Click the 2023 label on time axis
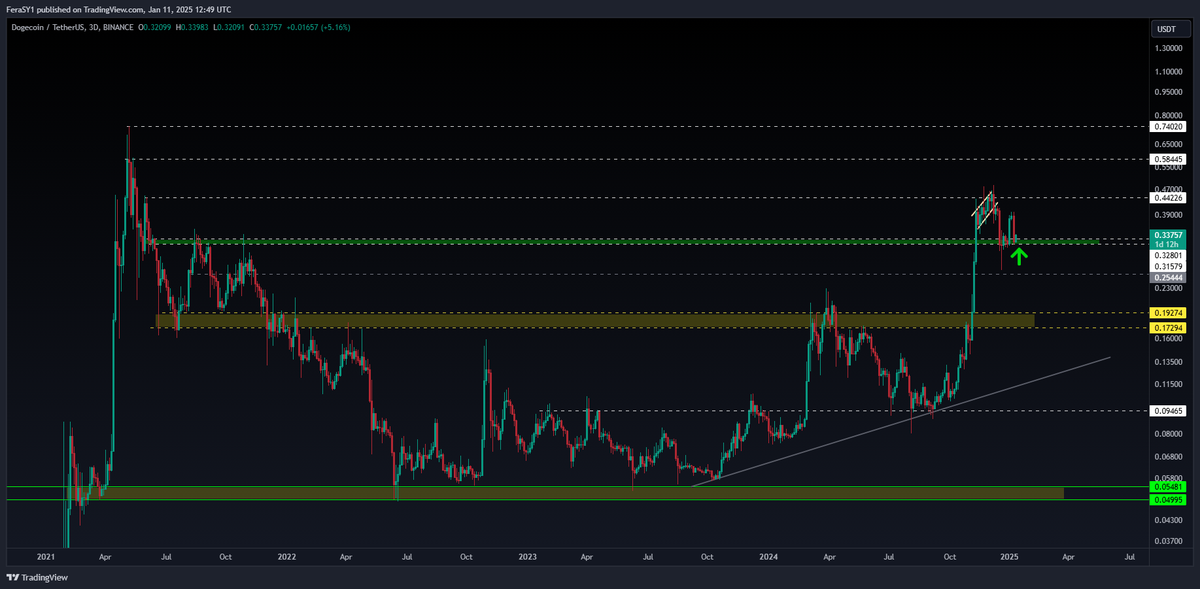Screen dimensions: 1200x589 click(528, 555)
